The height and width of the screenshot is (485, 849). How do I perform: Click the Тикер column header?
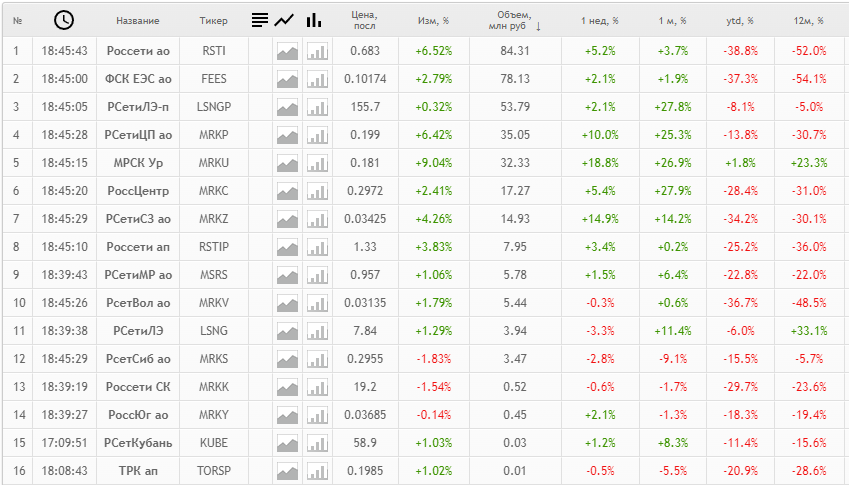213,21
